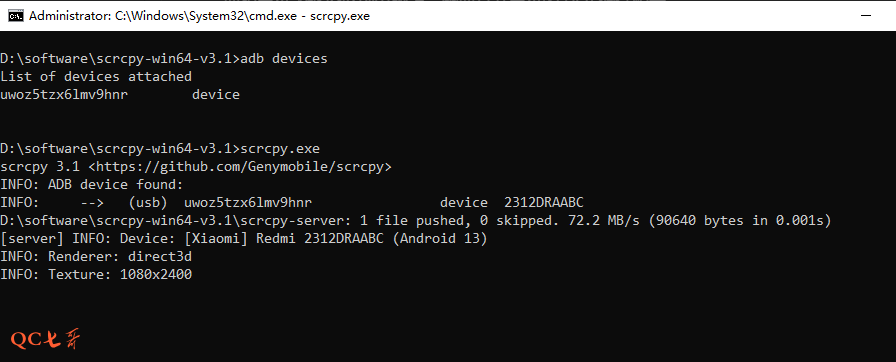Click the Administrator cmd.exe title bar text
This screenshot has height=362, width=896.
199,16
